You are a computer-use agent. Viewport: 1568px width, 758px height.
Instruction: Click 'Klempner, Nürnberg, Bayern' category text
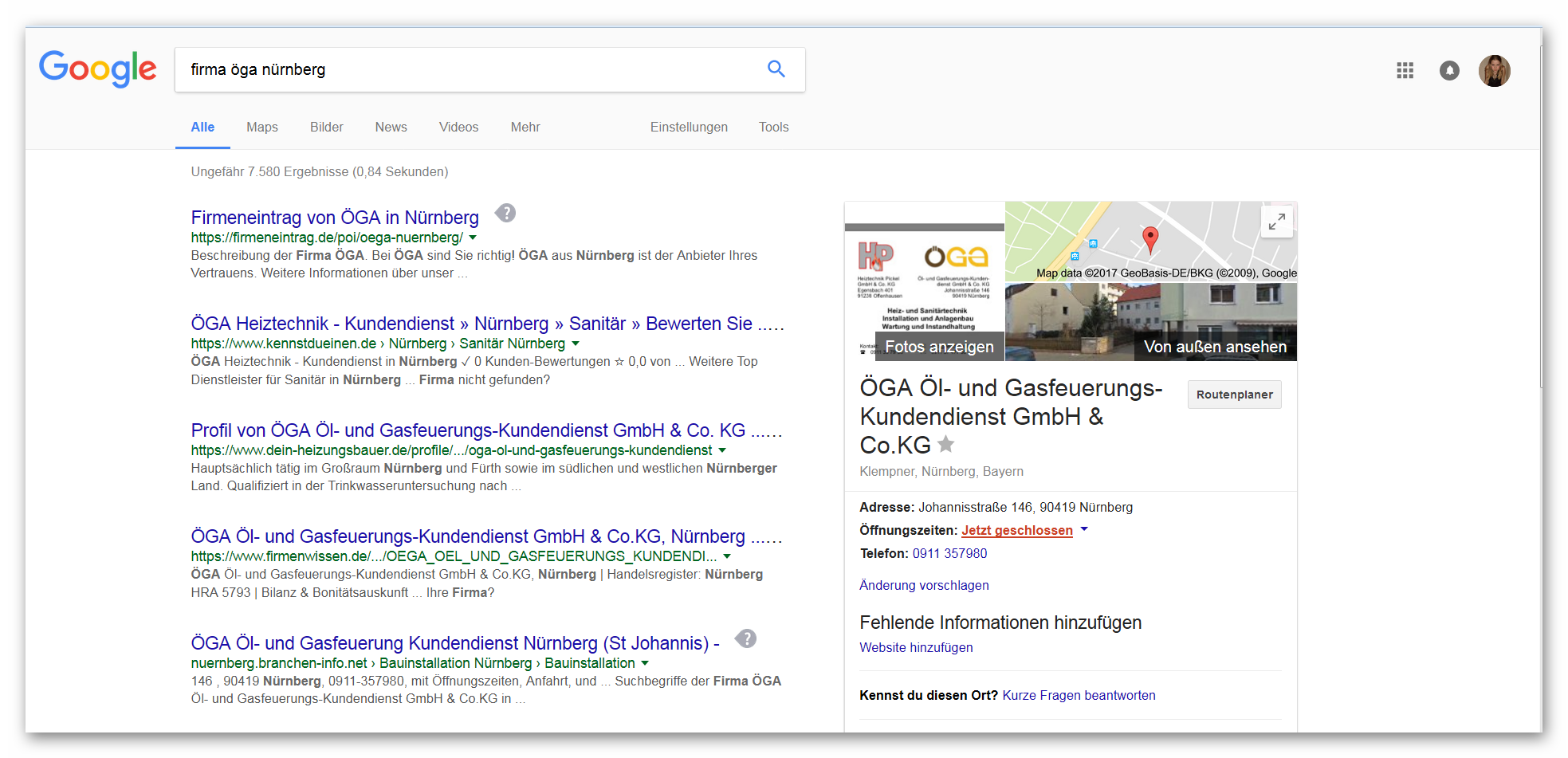coord(941,472)
